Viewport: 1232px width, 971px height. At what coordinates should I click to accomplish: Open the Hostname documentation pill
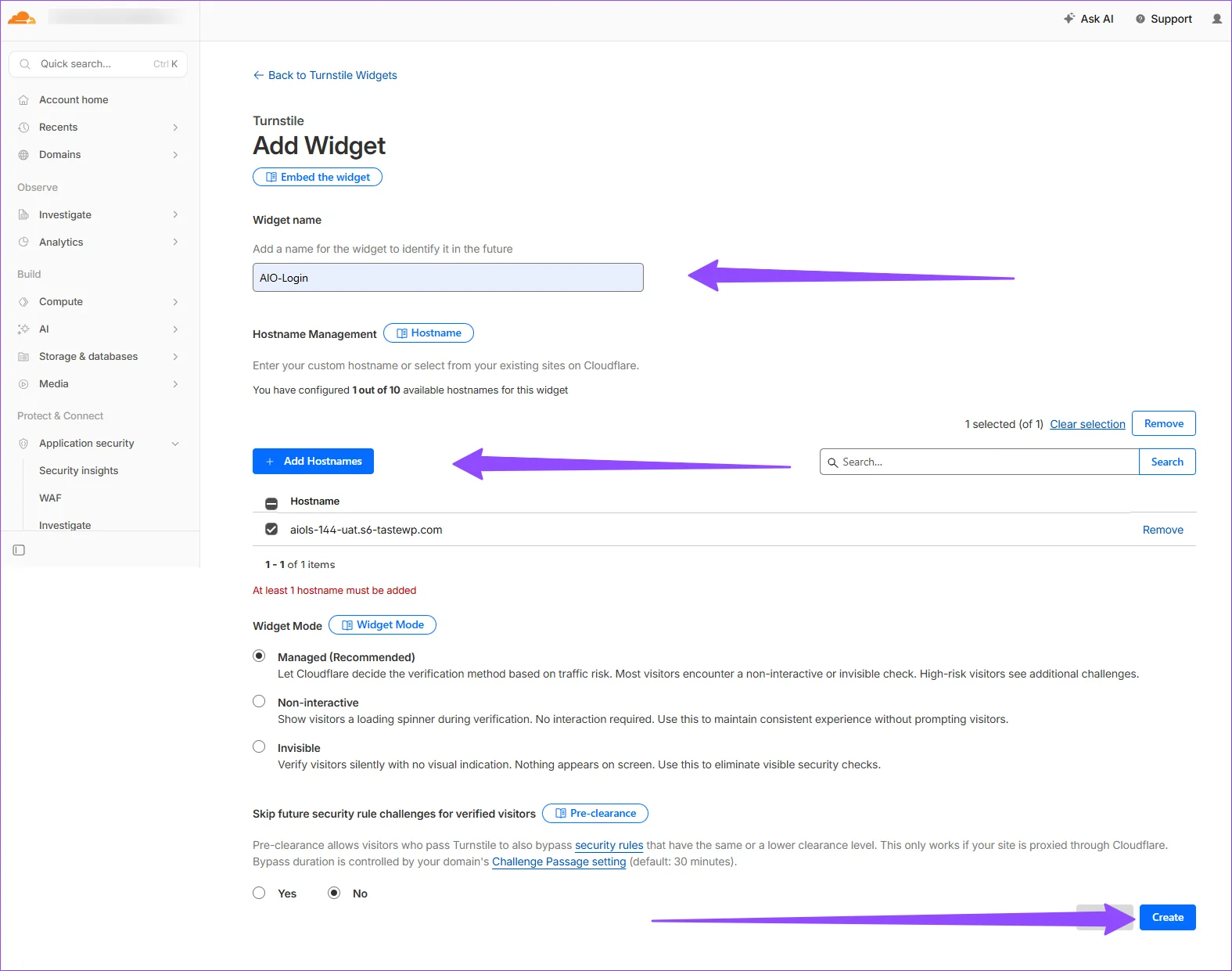[x=429, y=333]
